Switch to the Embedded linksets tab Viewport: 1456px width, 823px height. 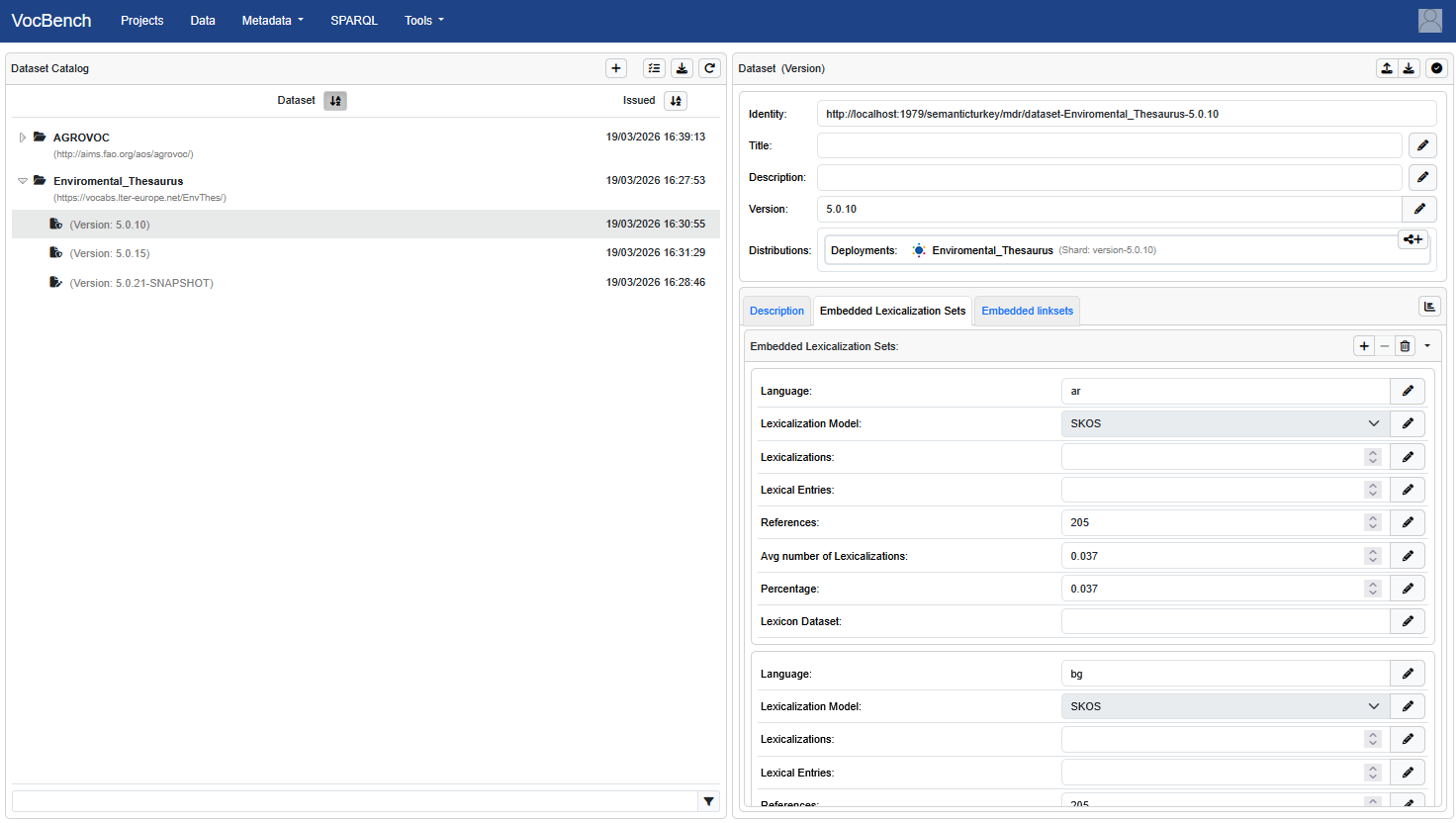pos(1027,311)
